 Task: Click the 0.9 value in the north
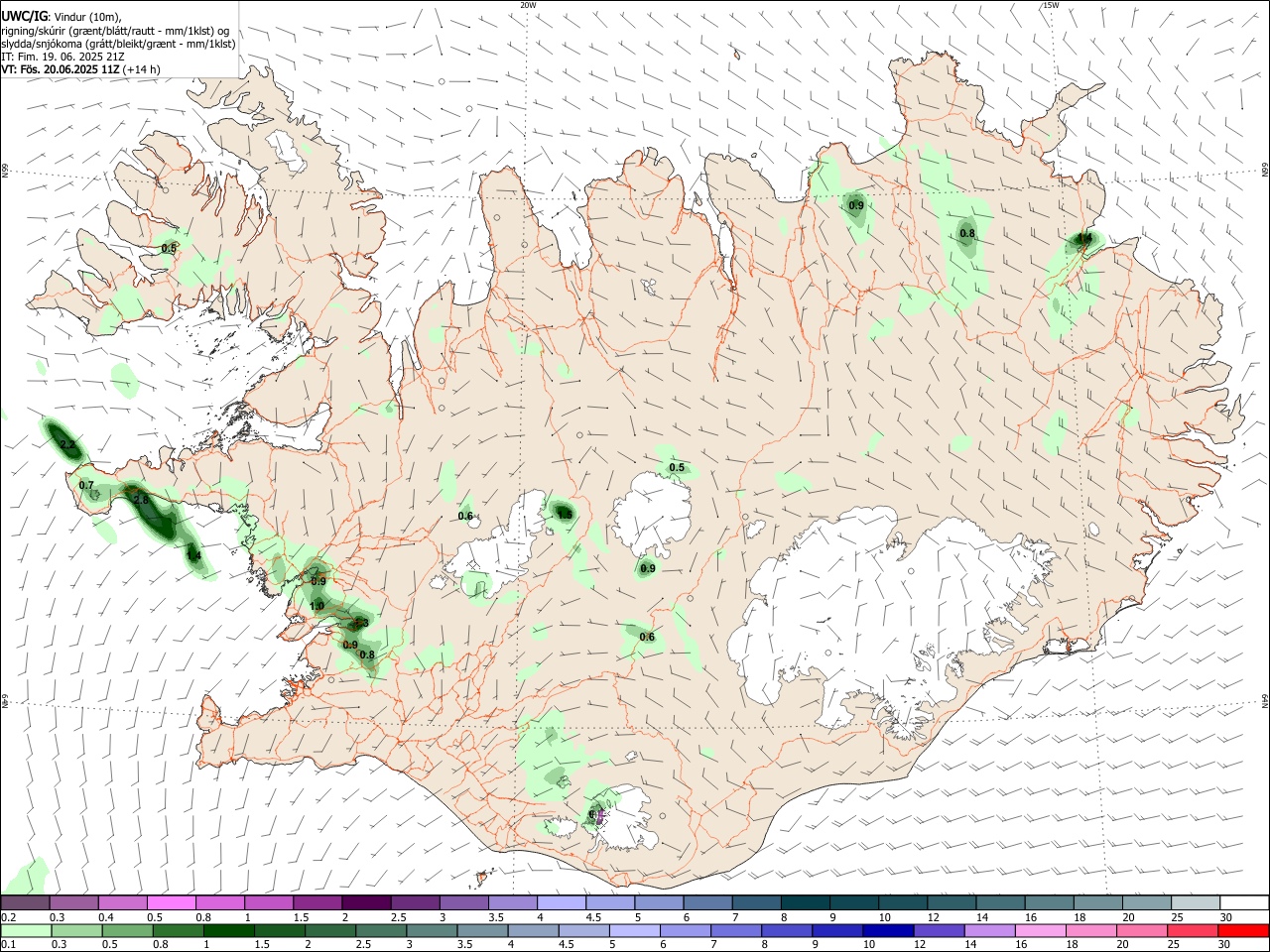tap(856, 206)
